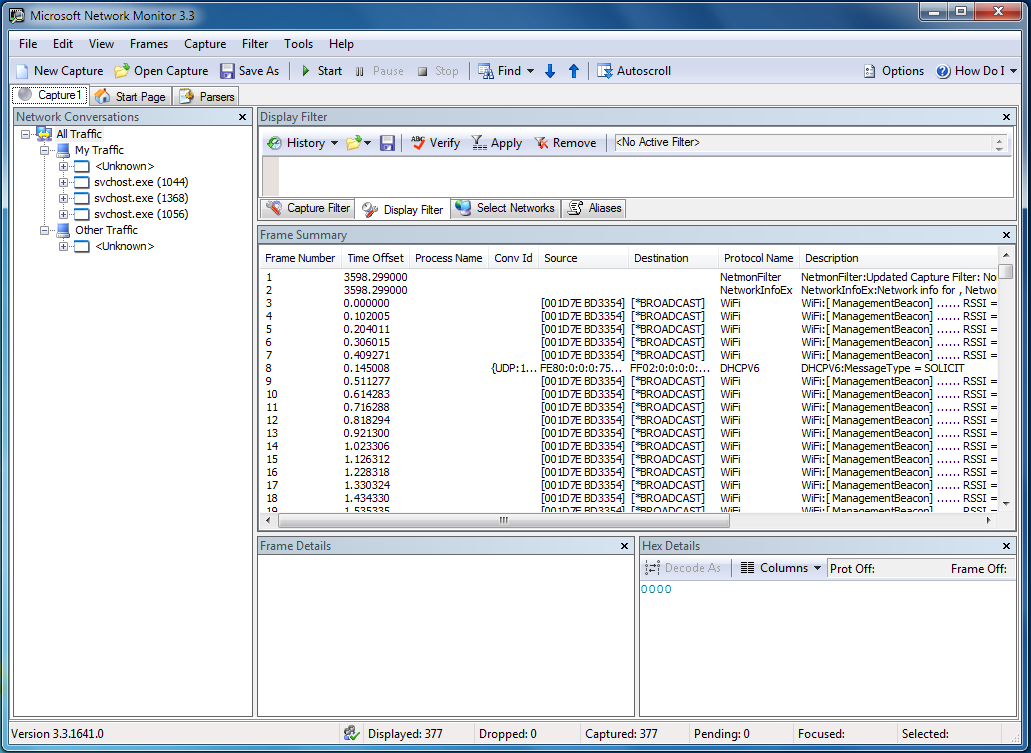This screenshot has width=1031, height=753.
Task: Open the How Do I dropdown arrow
Action: click(1013, 71)
